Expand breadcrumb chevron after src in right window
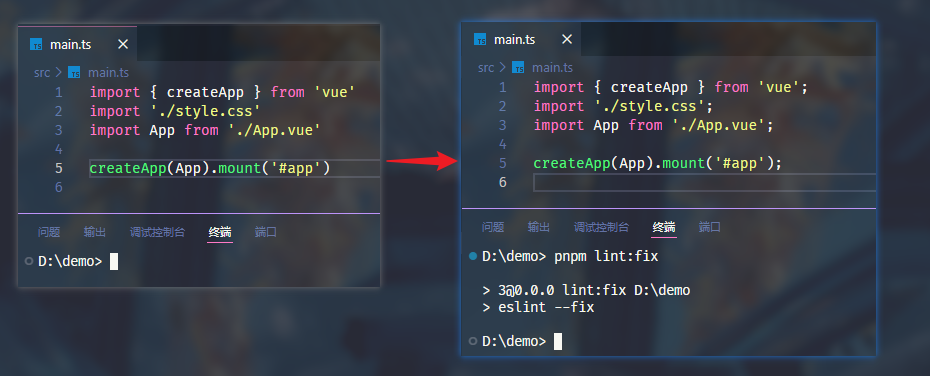The width and height of the screenshot is (930, 376). tap(502, 68)
